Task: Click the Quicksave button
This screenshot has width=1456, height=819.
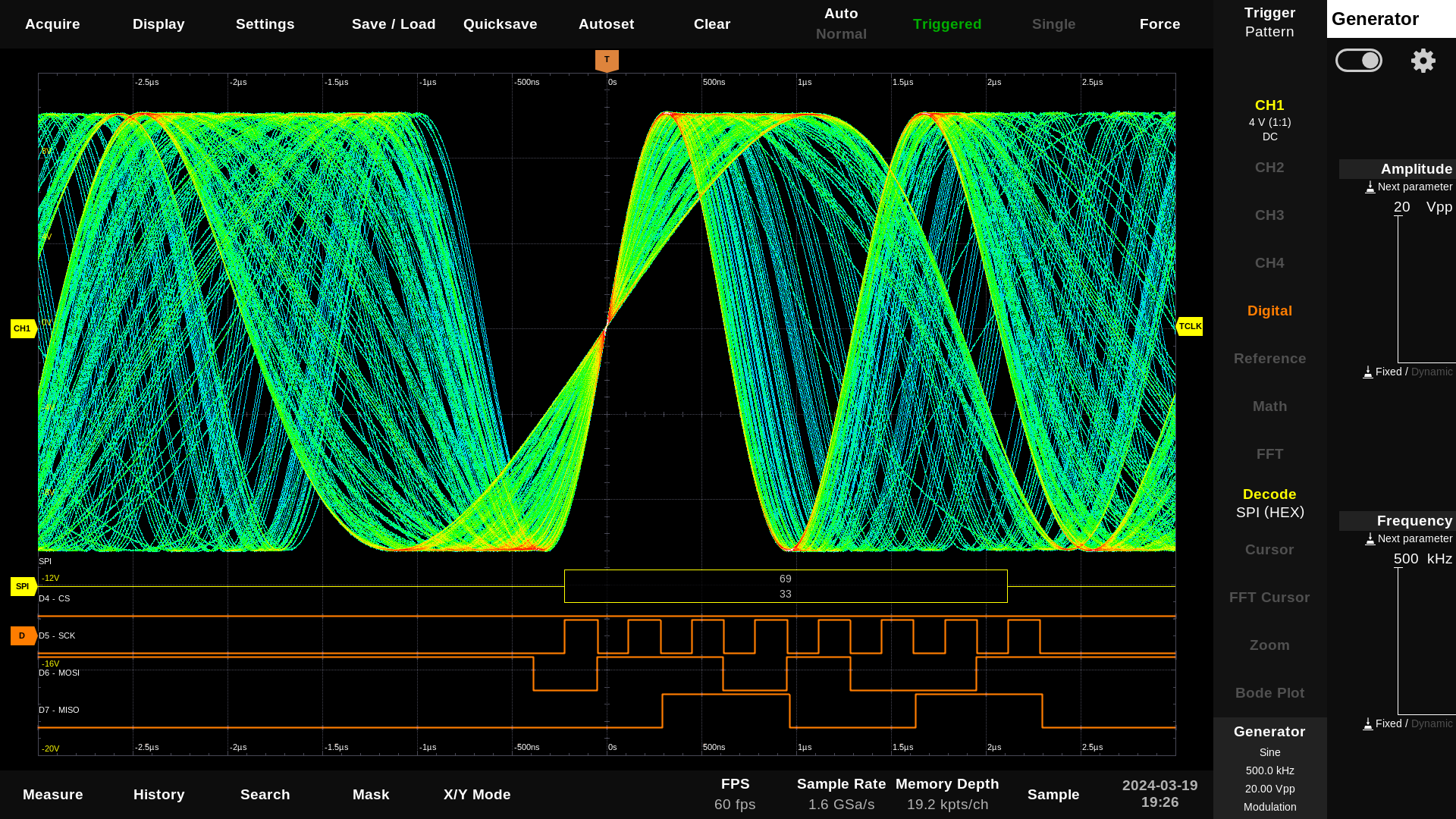Action: (x=500, y=24)
